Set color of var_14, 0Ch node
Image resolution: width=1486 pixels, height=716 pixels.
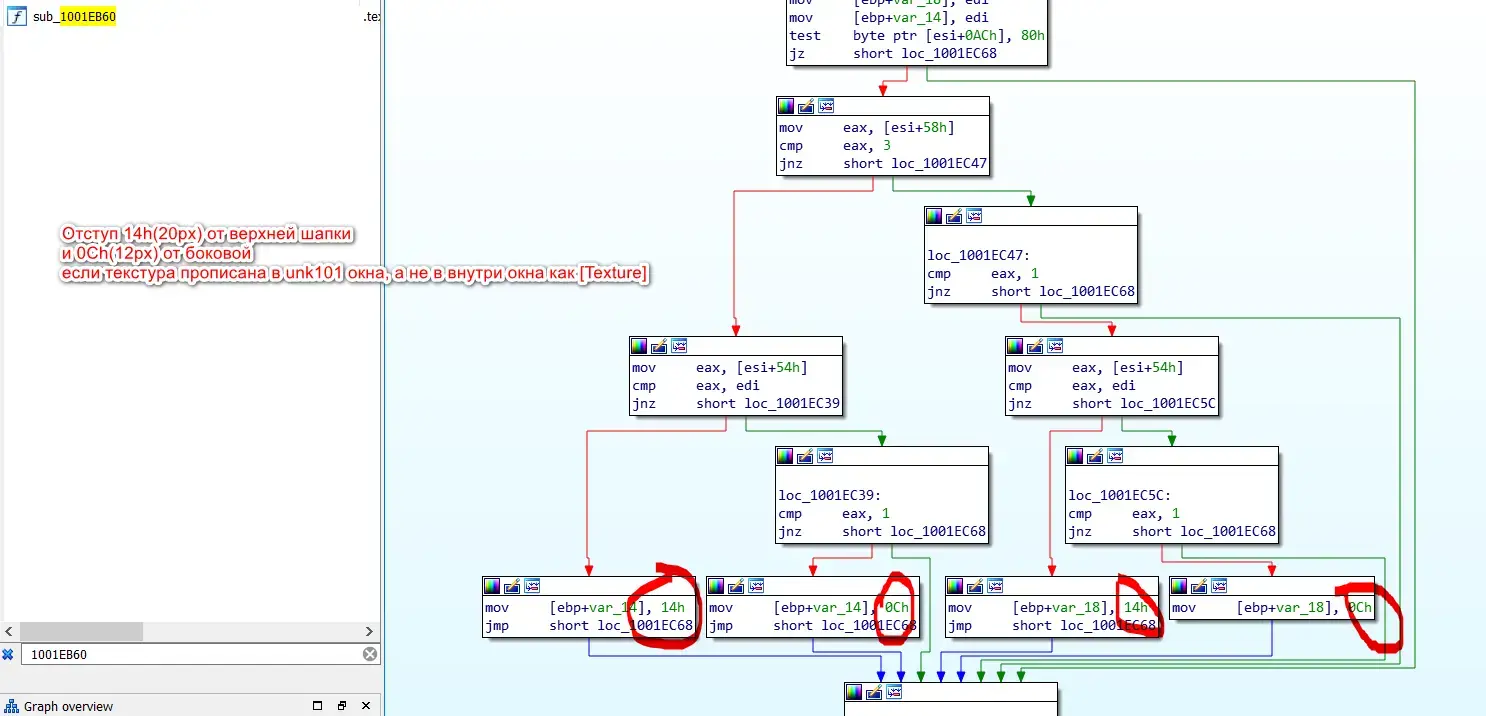(x=716, y=586)
